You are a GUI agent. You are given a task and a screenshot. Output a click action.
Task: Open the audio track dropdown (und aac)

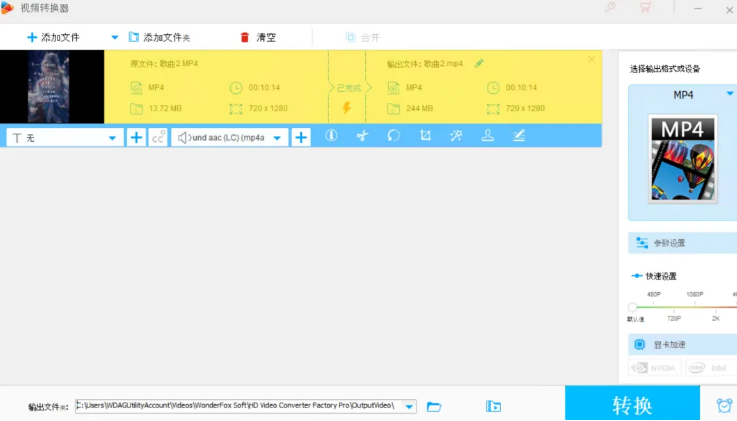point(229,137)
